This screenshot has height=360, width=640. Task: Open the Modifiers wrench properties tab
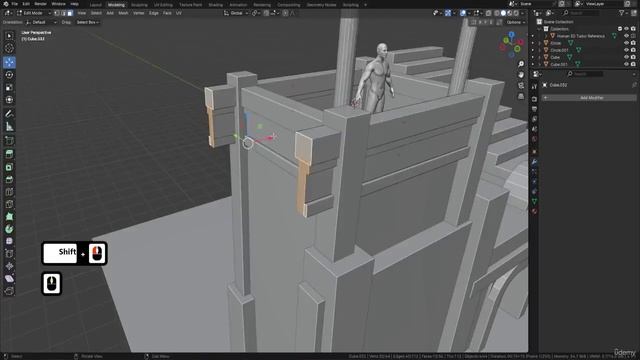pyautogui.click(x=534, y=162)
